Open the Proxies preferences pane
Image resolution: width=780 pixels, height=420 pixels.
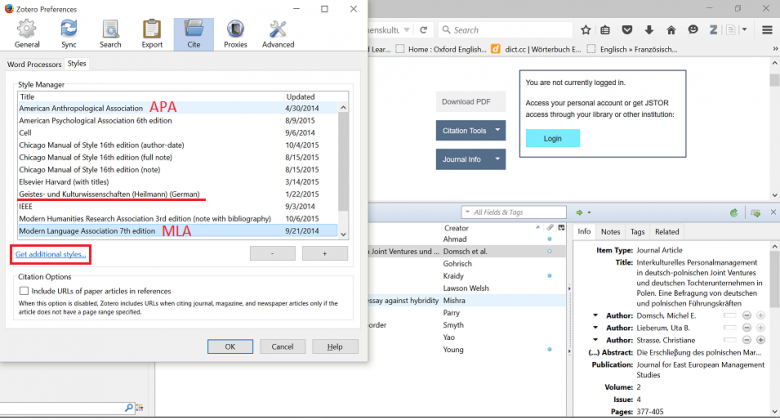[235, 34]
